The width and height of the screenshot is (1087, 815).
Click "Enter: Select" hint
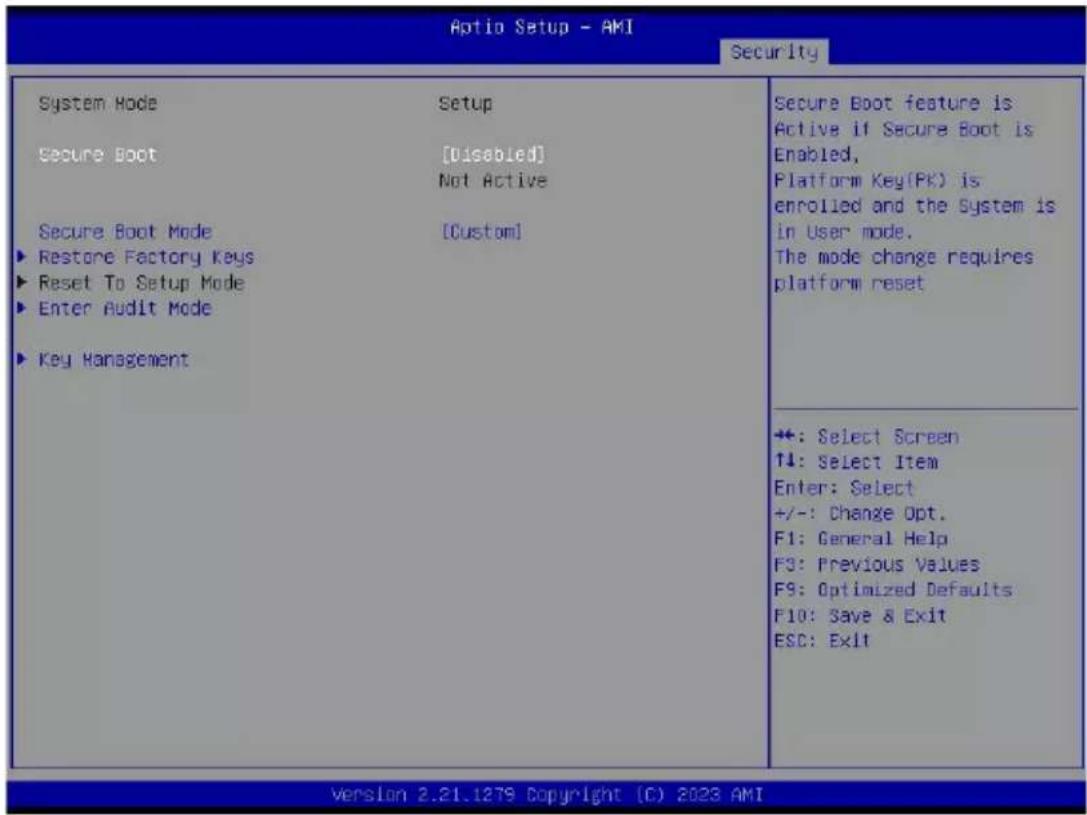[844, 488]
